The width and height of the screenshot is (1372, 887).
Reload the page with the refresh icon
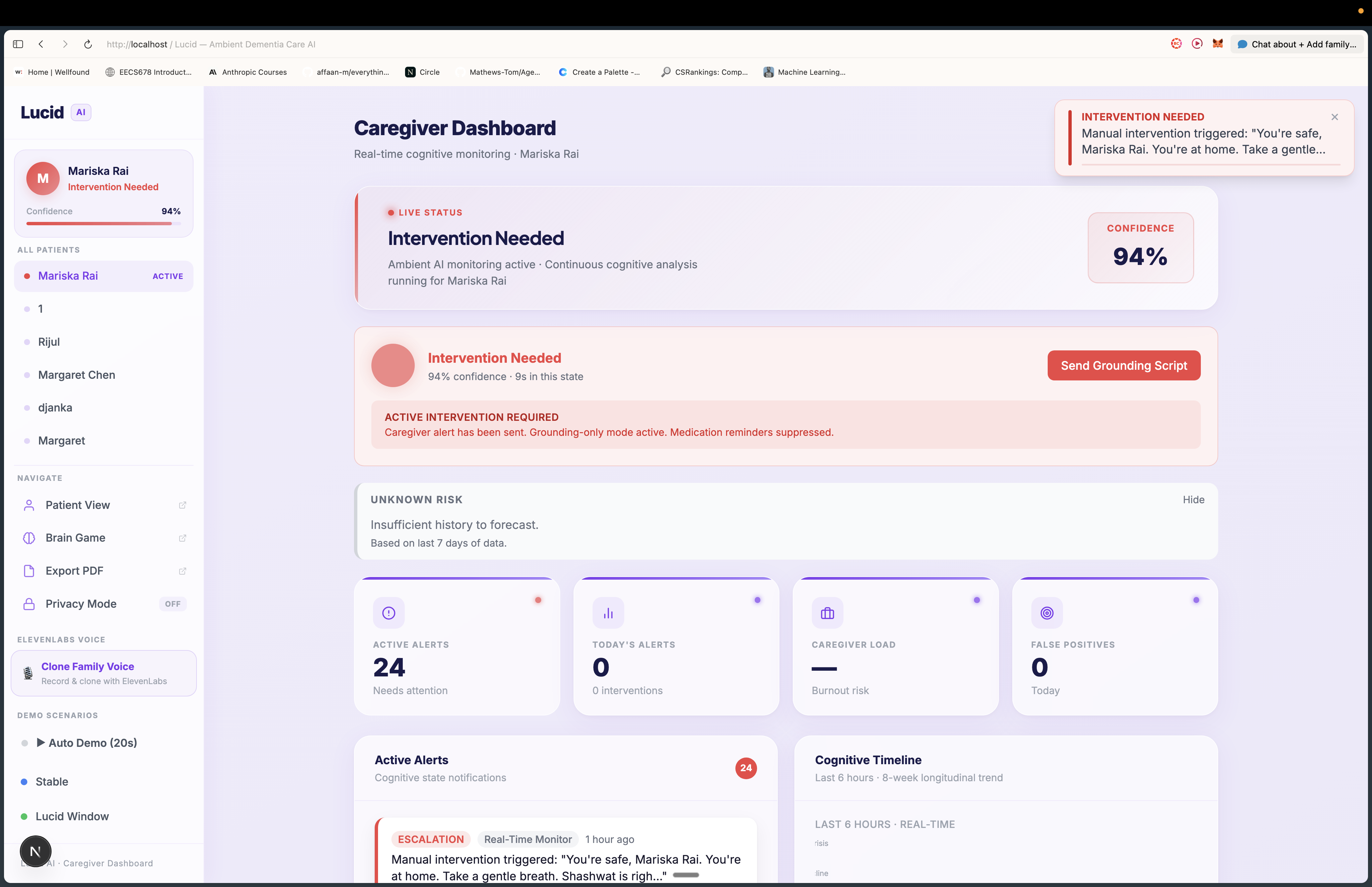[x=88, y=44]
